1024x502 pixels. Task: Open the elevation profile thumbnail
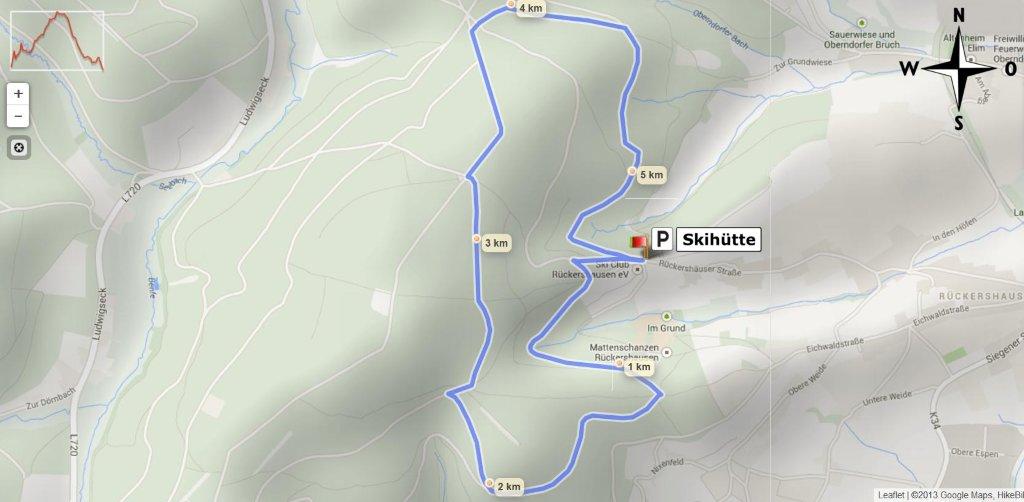coord(57,40)
